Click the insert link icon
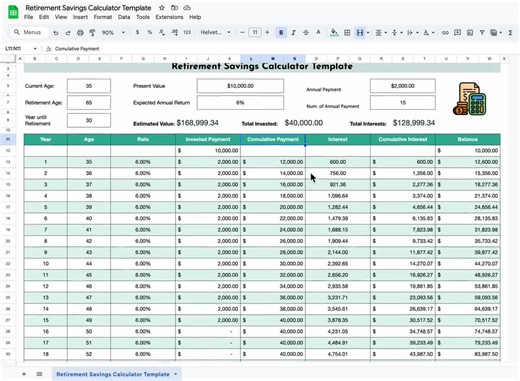This screenshot has height=381, width=520. [x=445, y=33]
